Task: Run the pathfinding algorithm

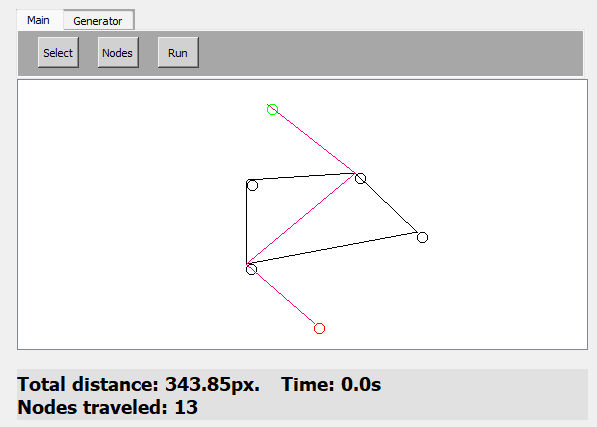Action: [x=178, y=53]
